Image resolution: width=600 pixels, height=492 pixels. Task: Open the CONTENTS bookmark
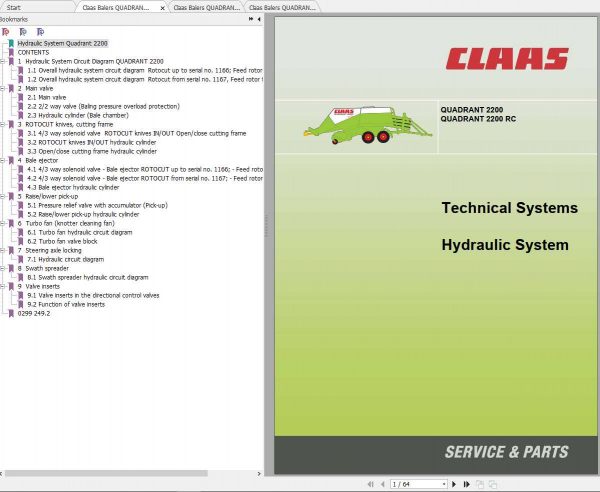click(33, 52)
